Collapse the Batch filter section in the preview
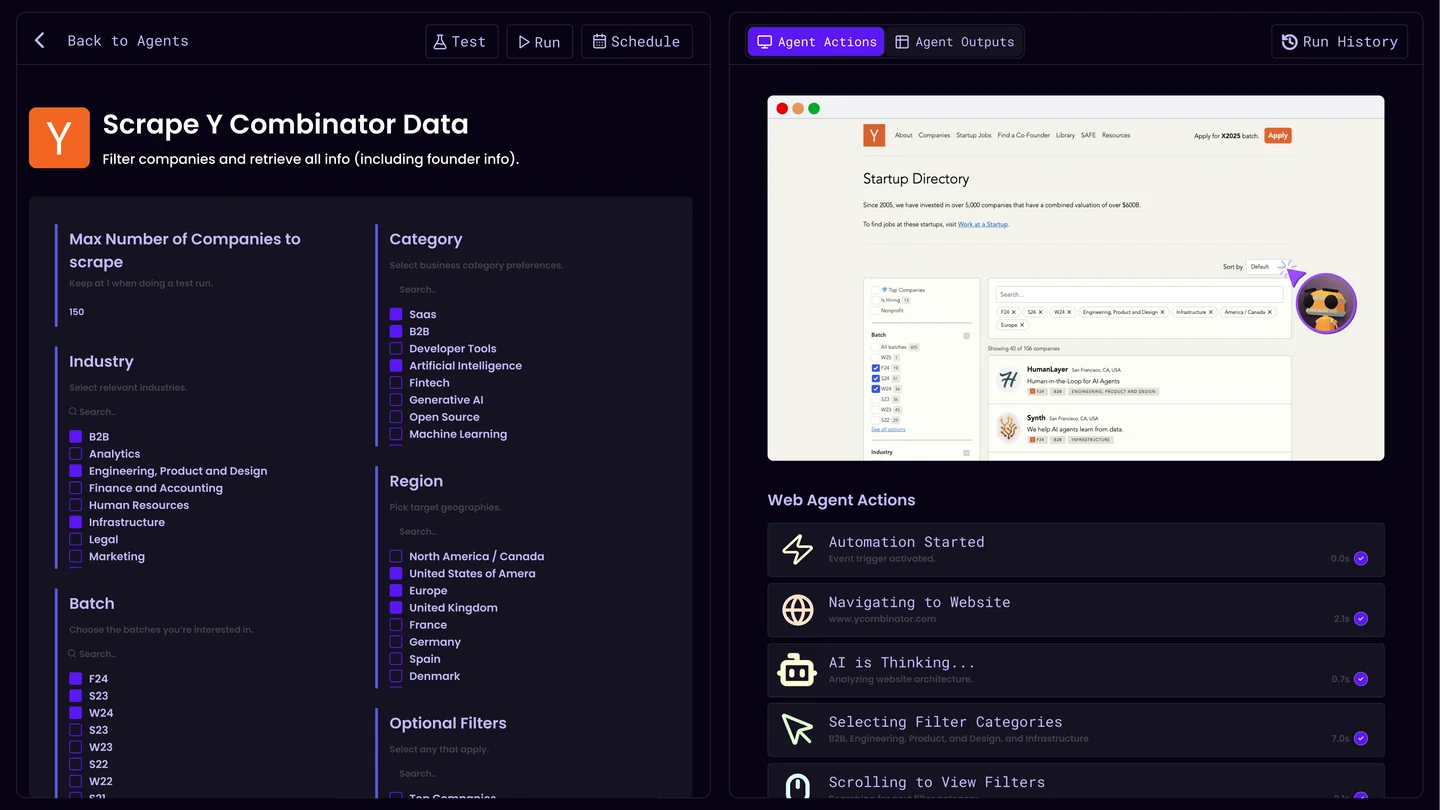The height and width of the screenshot is (810, 1440). [x=967, y=335]
